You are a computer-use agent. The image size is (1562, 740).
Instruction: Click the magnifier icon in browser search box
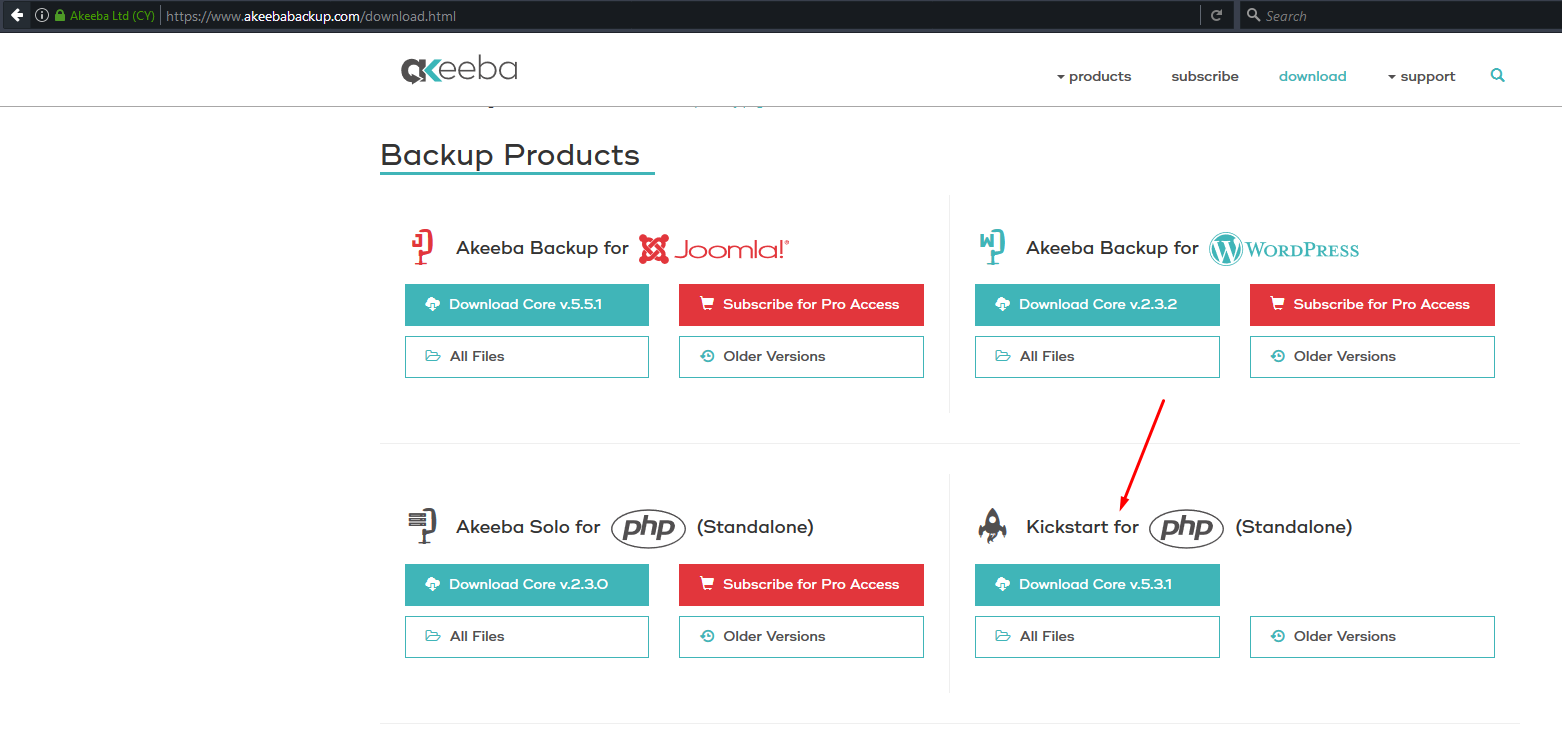coord(1253,15)
